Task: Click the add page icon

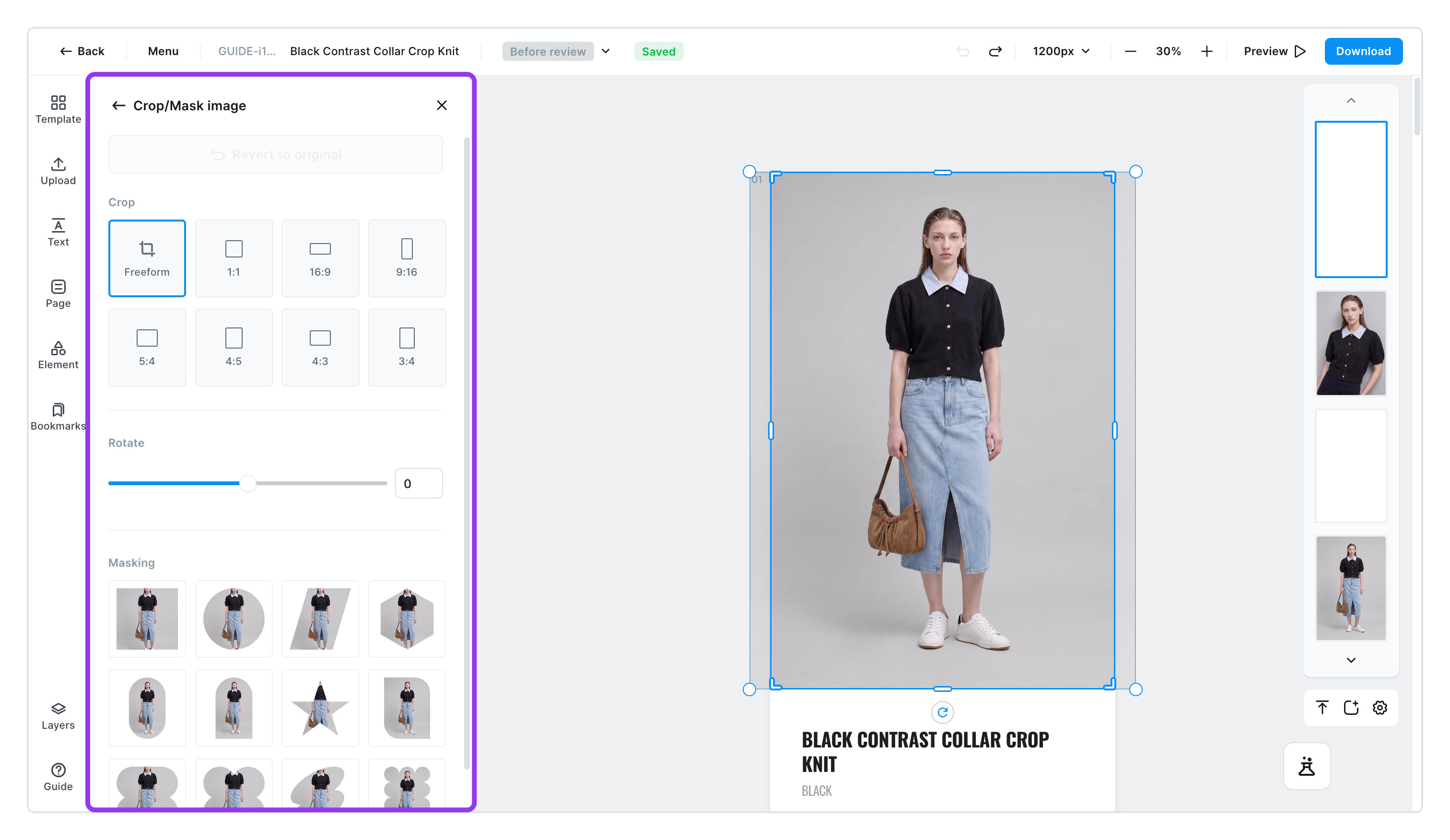Action: (1351, 707)
